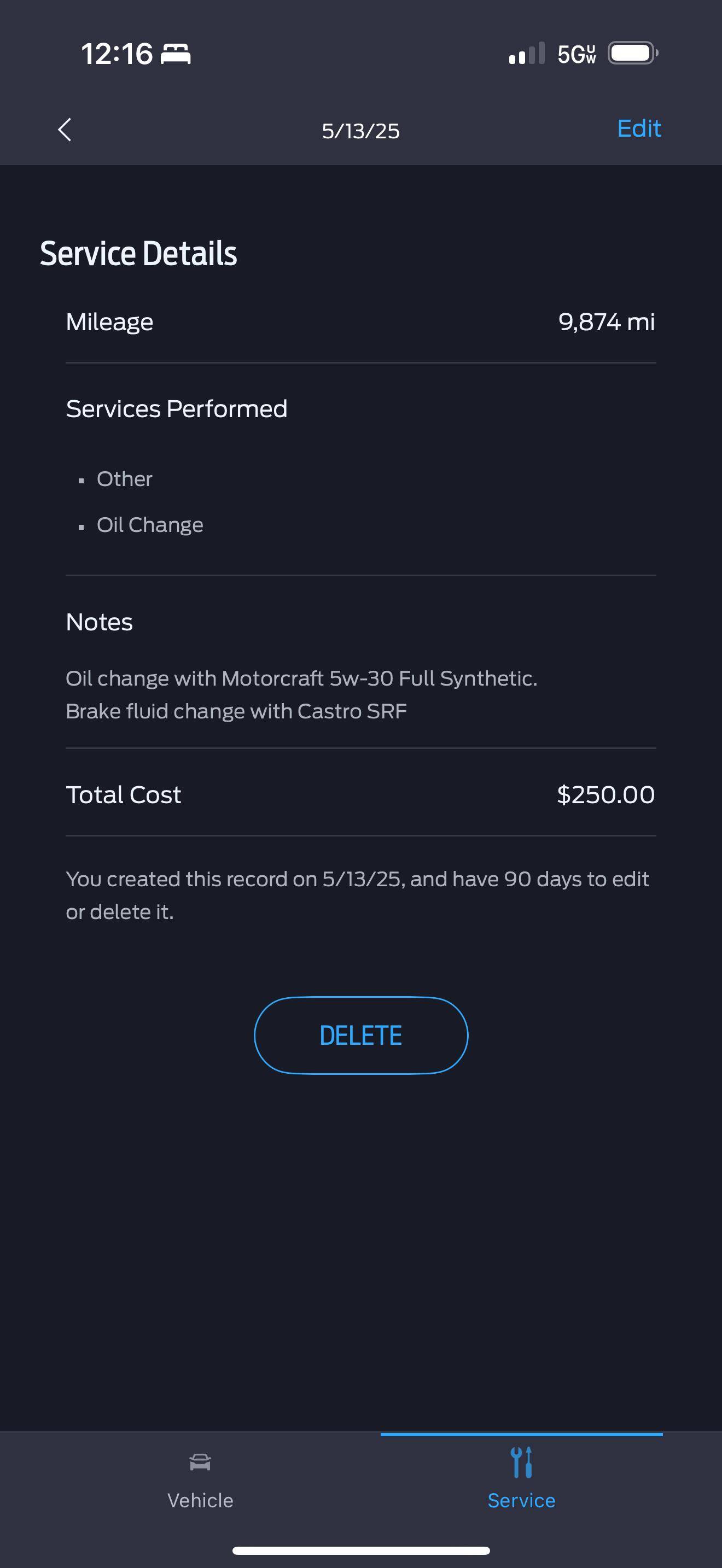Tap the 9,874 mi mileage value
The height and width of the screenshot is (1568, 722).
(x=607, y=322)
